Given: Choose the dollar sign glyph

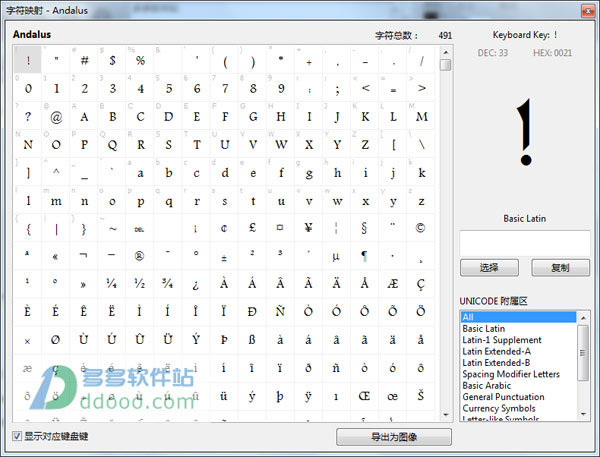Looking at the screenshot, I should click(x=112, y=60).
